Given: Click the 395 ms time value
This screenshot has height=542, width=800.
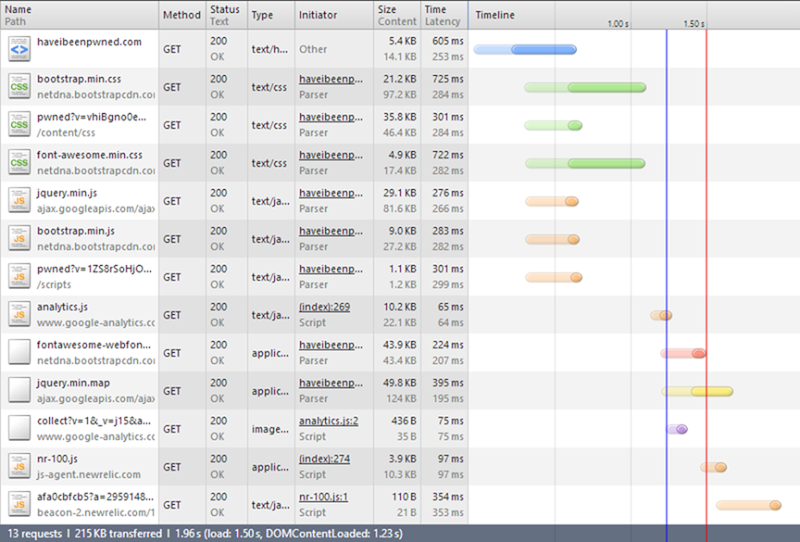Looking at the screenshot, I should tap(448, 383).
